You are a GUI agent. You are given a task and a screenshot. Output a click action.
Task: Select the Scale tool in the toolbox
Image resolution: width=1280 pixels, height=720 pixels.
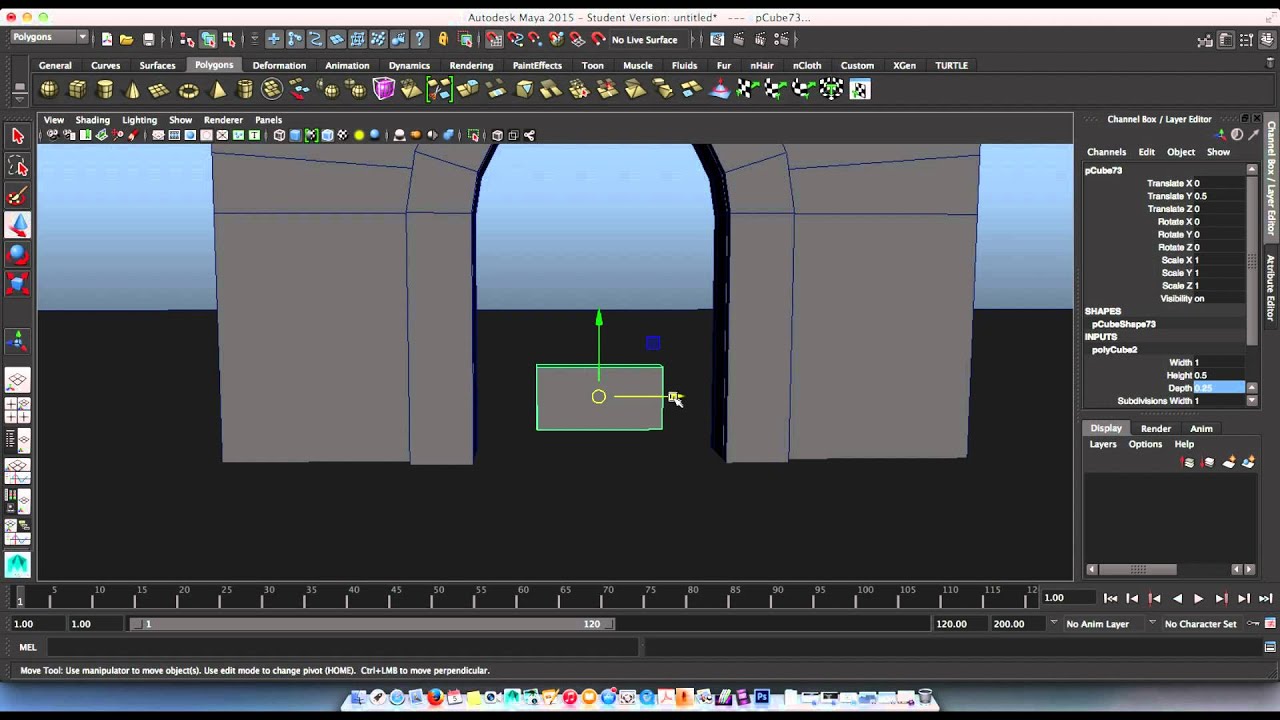coord(18,284)
